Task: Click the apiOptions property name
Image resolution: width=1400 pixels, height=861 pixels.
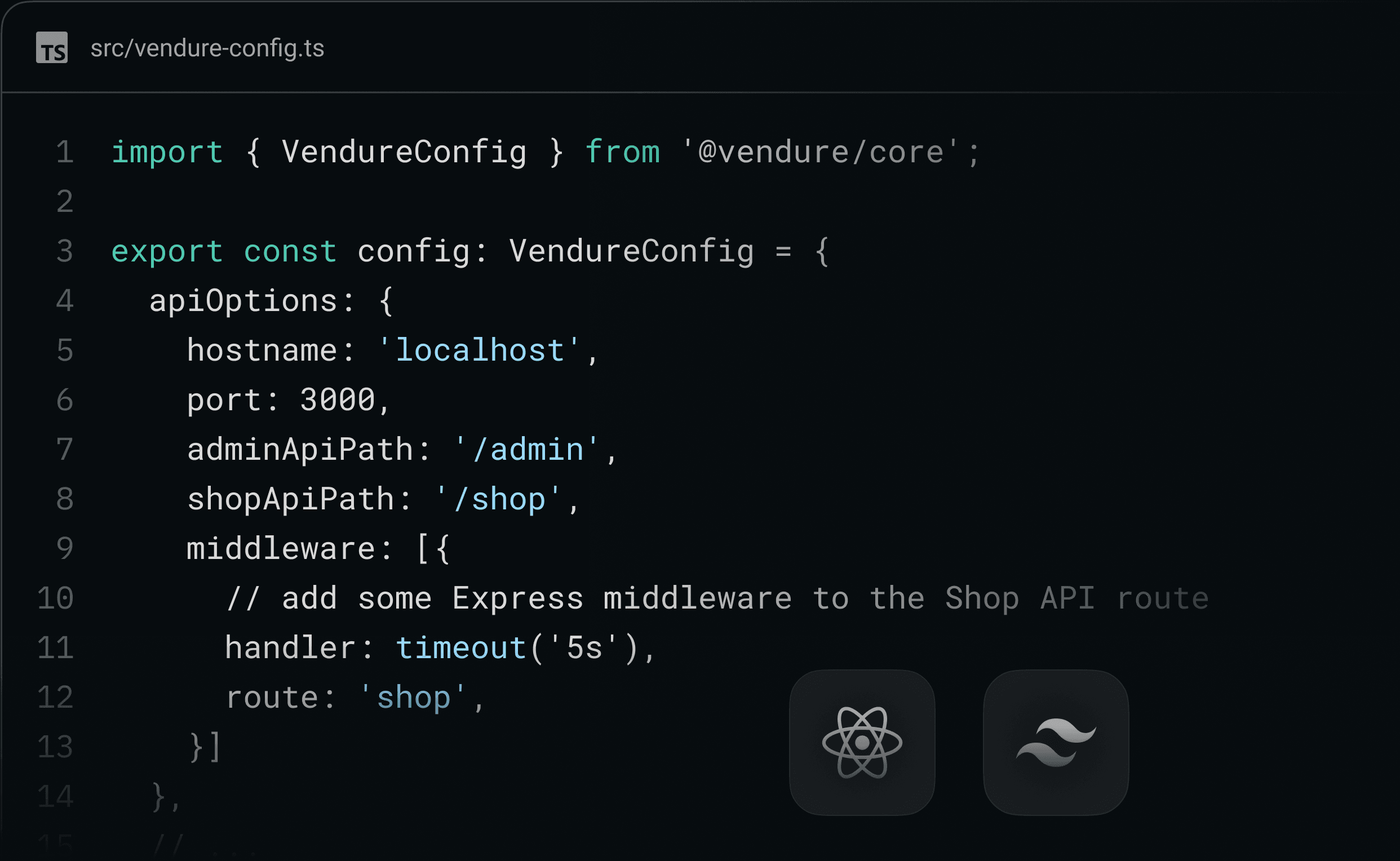Action: [x=243, y=301]
